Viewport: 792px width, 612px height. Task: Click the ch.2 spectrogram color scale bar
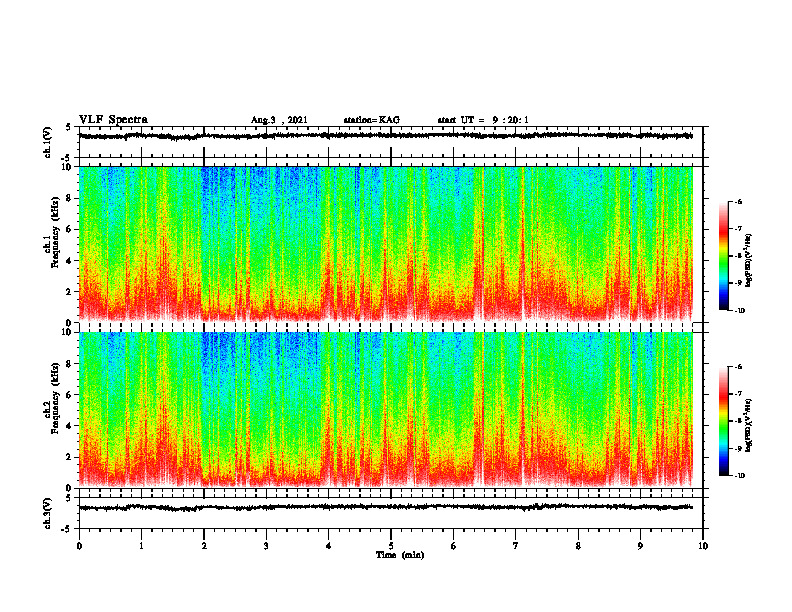pyautogui.click(x=723, y=421)
